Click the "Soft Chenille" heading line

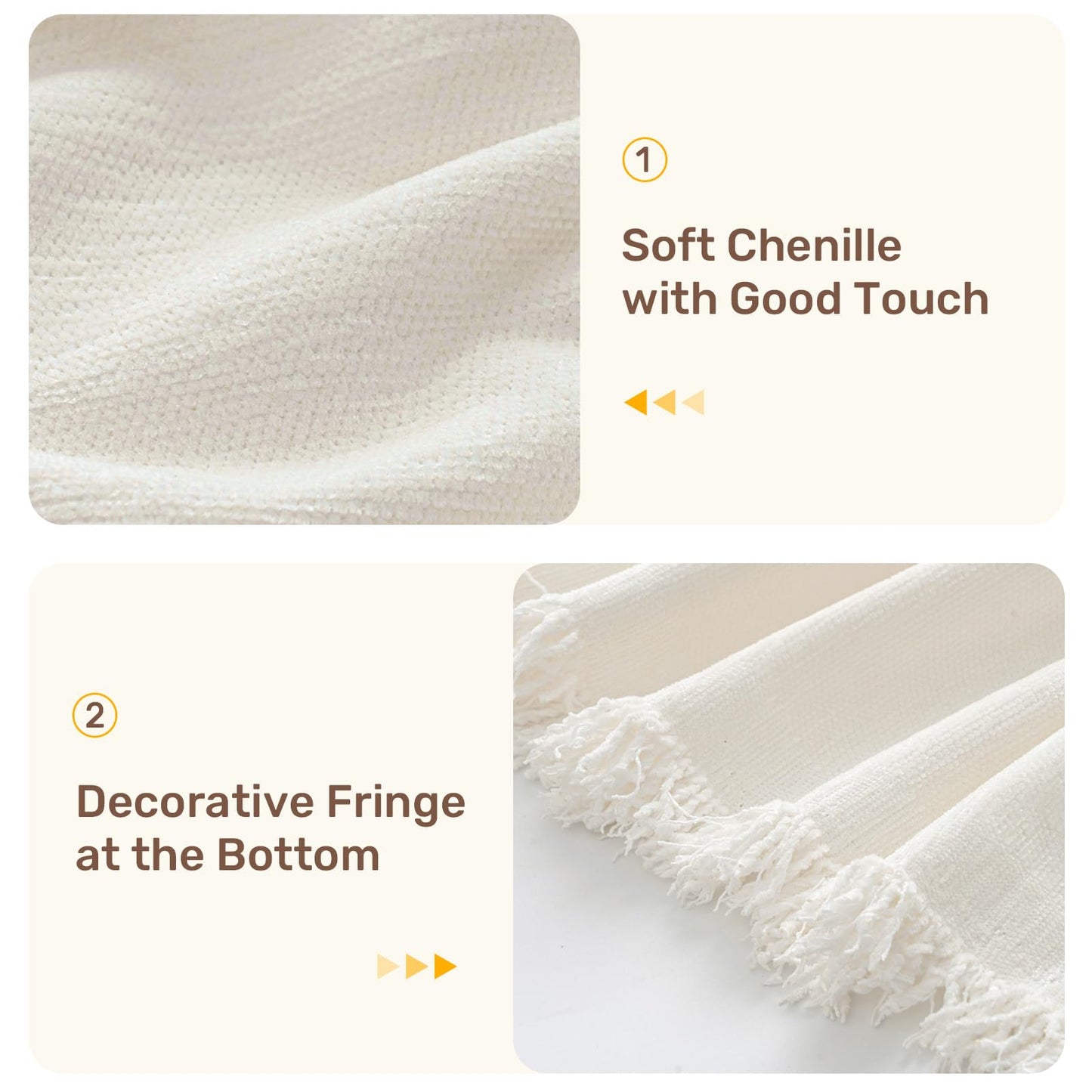(x=762, y=246)
